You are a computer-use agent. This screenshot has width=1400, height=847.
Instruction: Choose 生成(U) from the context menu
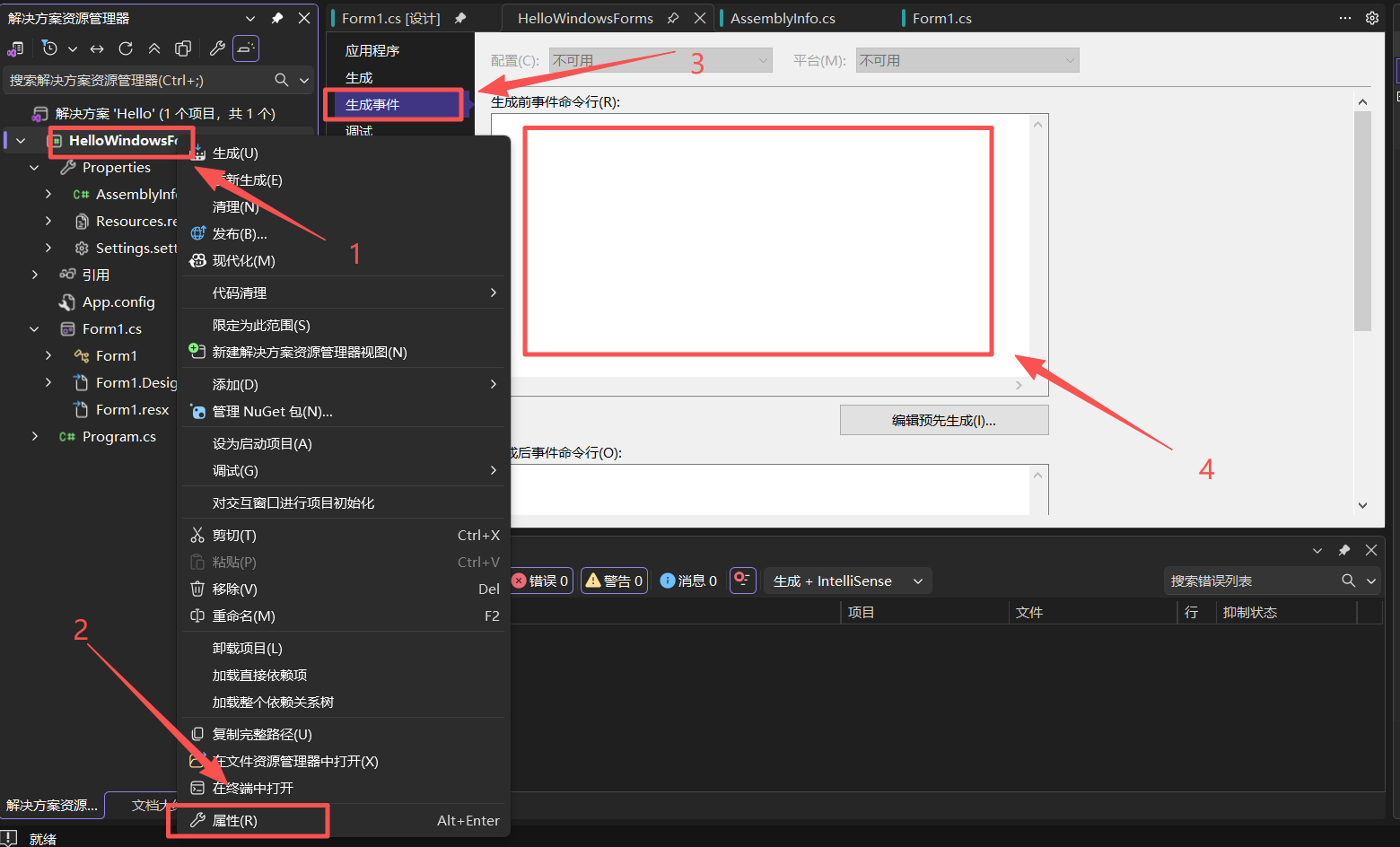point(345,153)
